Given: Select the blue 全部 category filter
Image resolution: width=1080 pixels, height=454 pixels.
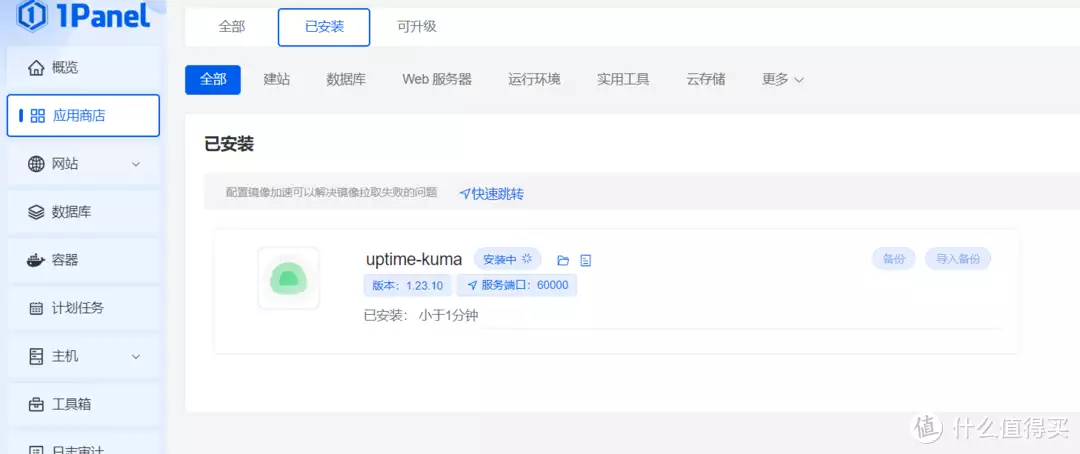Looking at the screenshot, I should (213, 80).
